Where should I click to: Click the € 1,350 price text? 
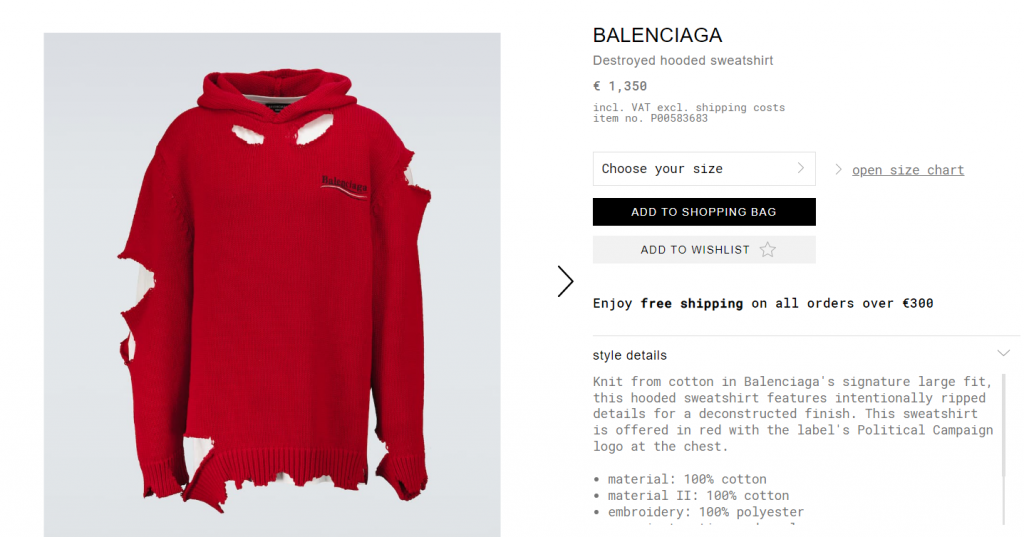[620, 86]
